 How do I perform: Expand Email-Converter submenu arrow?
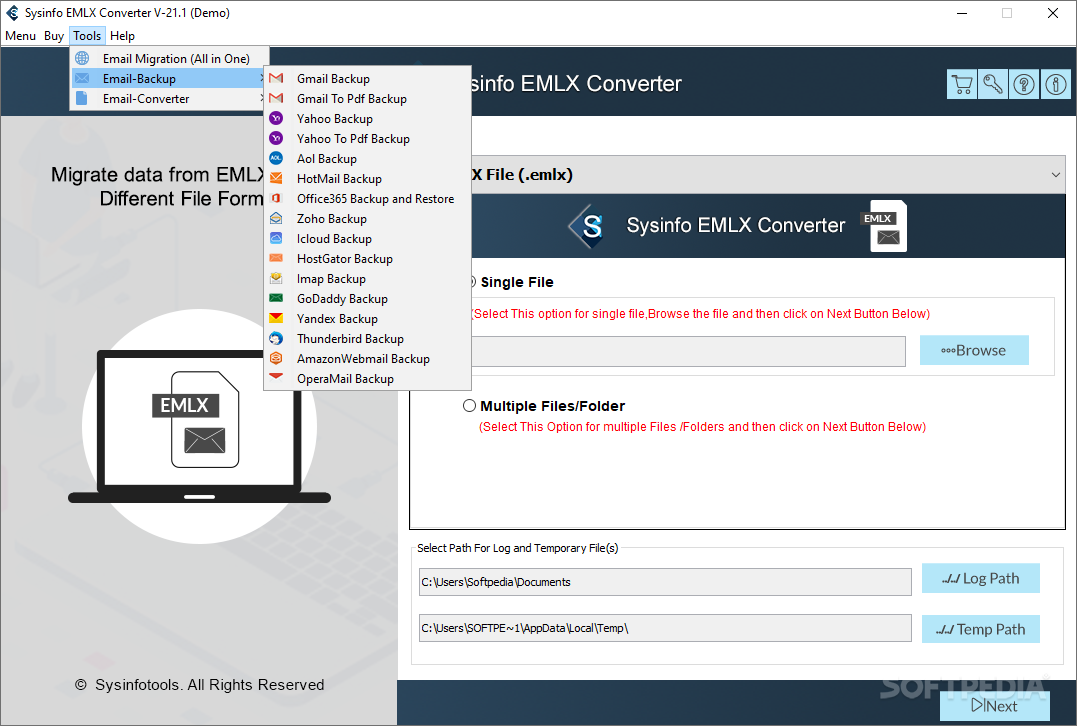tap(262, 98)
